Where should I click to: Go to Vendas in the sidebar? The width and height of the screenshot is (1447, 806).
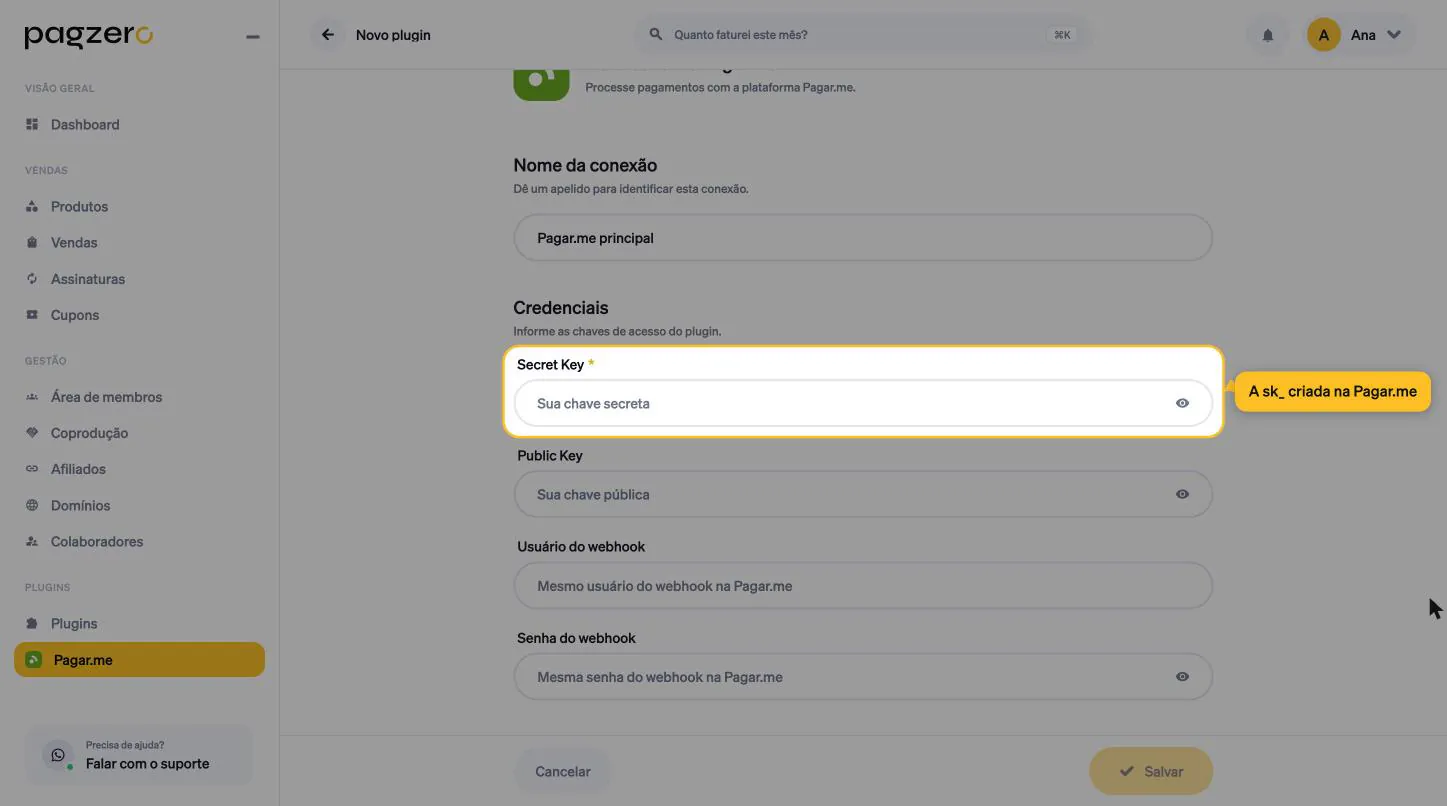point(139,242)
